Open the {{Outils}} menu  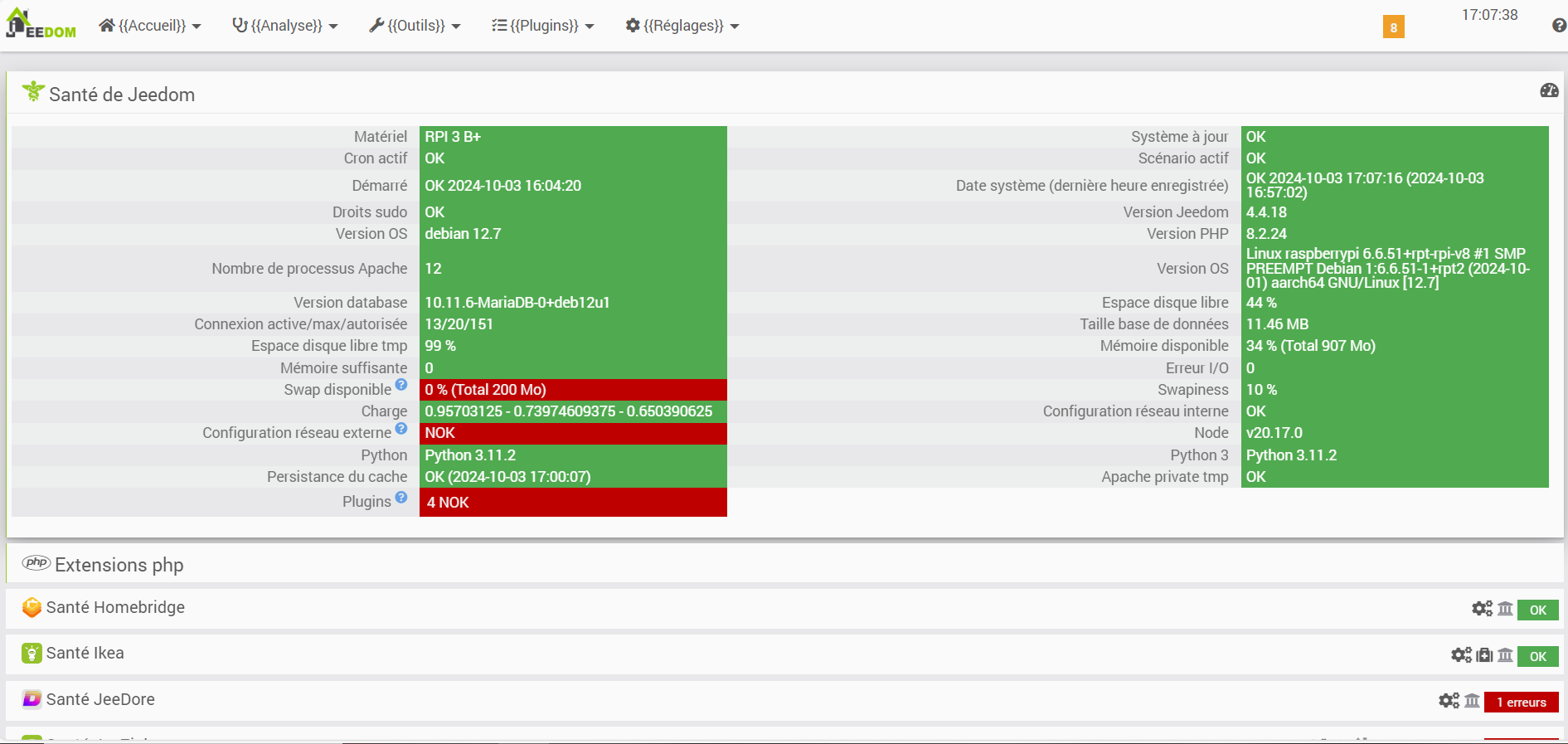(415, 26)
